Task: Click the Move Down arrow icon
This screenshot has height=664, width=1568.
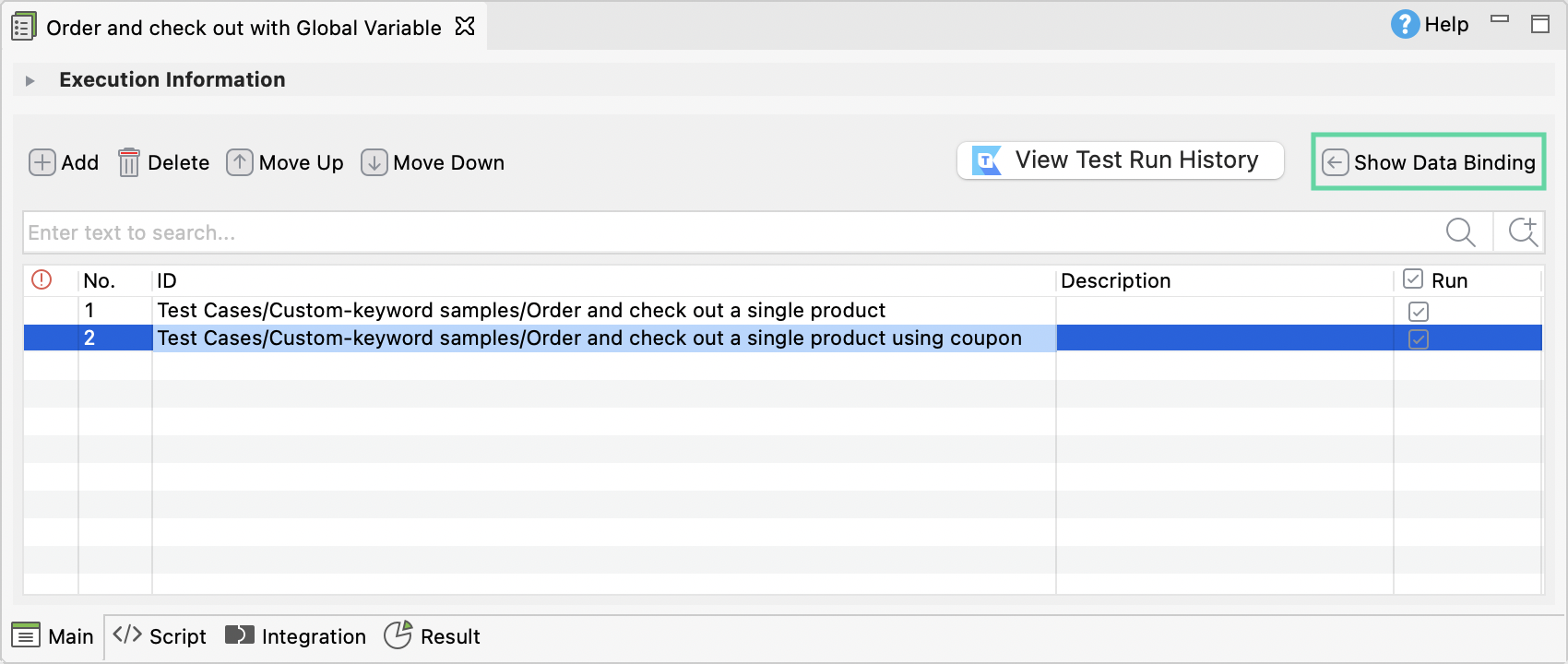Action: tap(374, 162)
